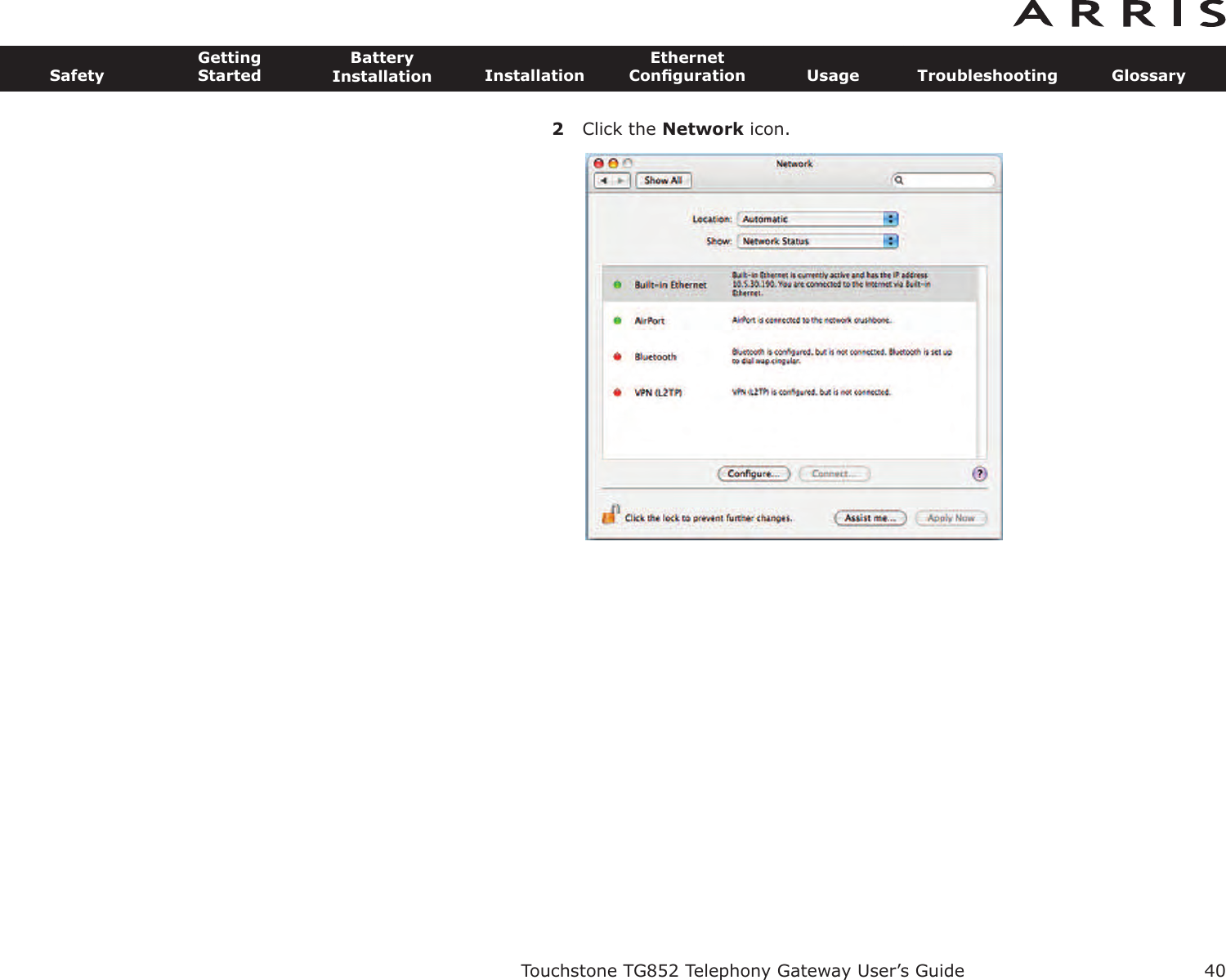Click the search field in Network window
1226x980 pixels.
point(943,180)
